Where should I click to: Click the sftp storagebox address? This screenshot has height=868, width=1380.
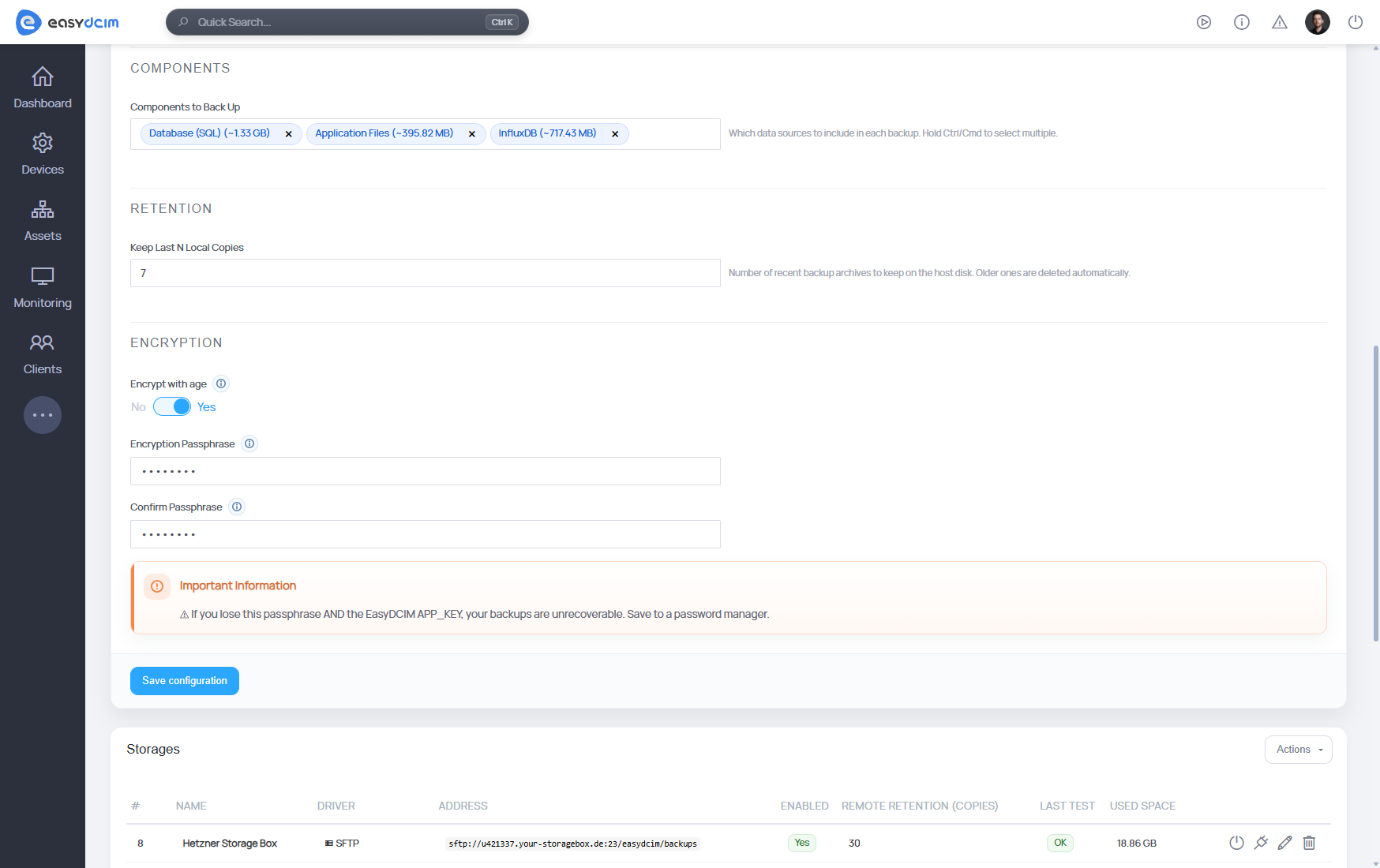point(572,844)
